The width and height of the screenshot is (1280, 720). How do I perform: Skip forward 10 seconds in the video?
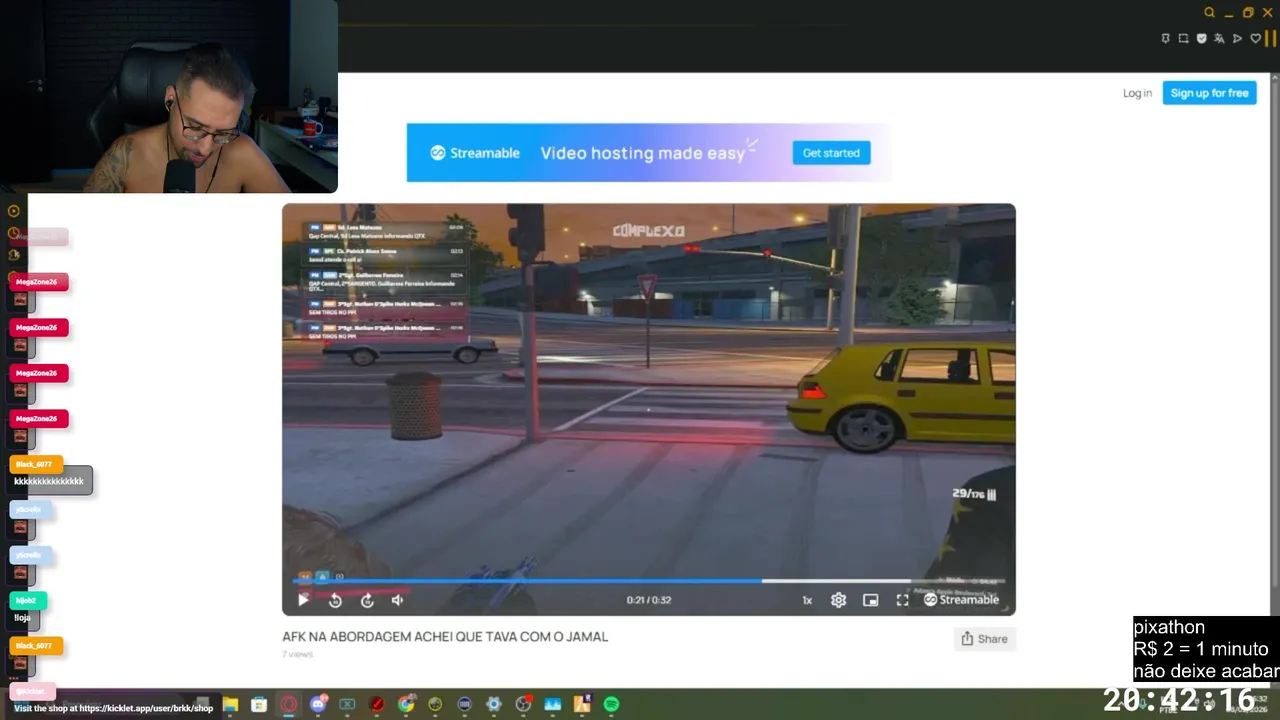tap(367, 600)
